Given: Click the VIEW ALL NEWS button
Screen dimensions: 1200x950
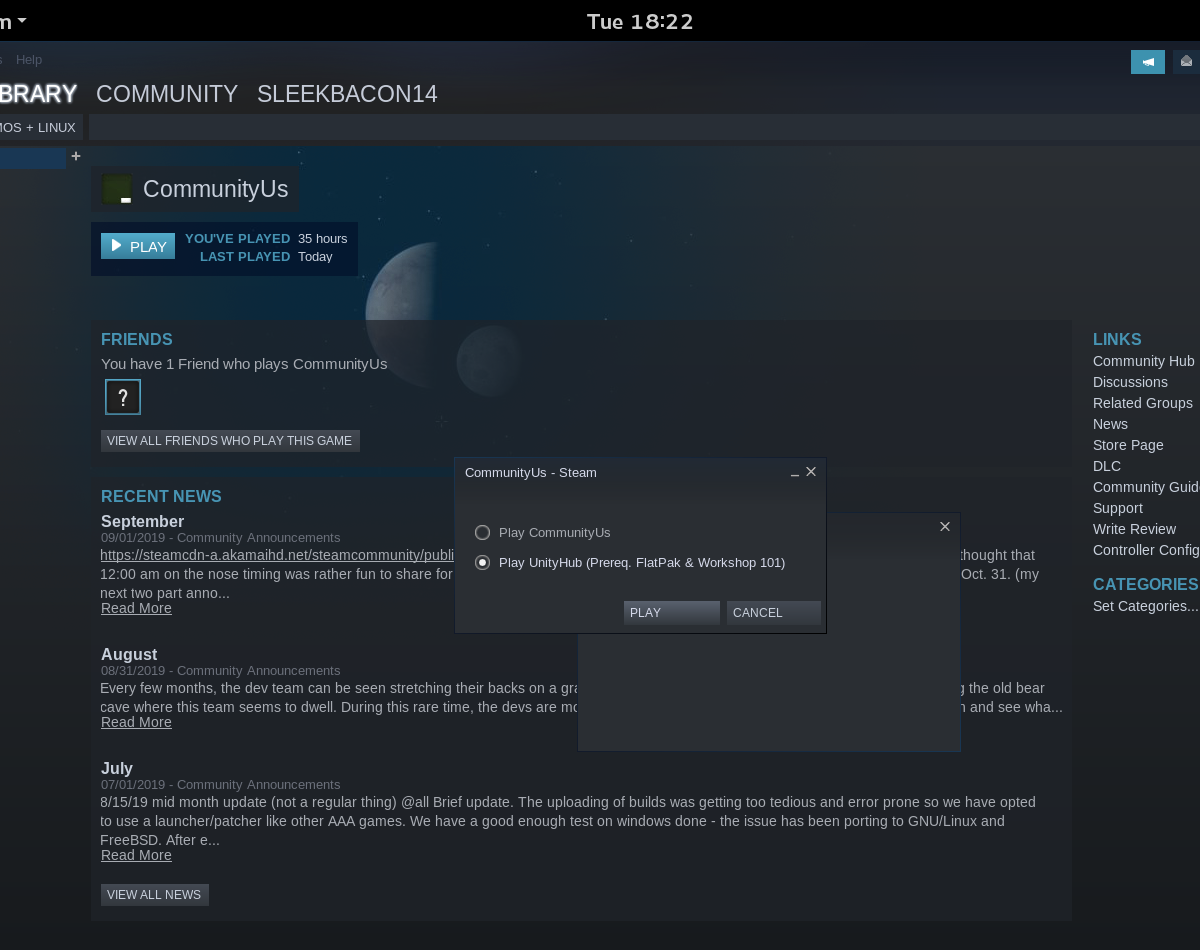Looking at the screenshot, I should point(155,895).
